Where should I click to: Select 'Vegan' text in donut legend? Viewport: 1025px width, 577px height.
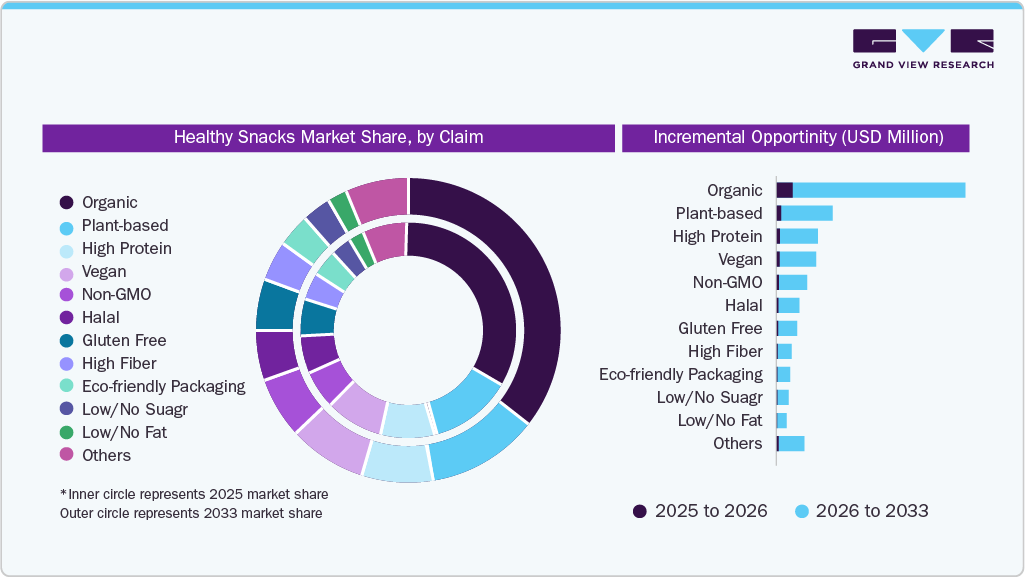click(x=104, y=271)
